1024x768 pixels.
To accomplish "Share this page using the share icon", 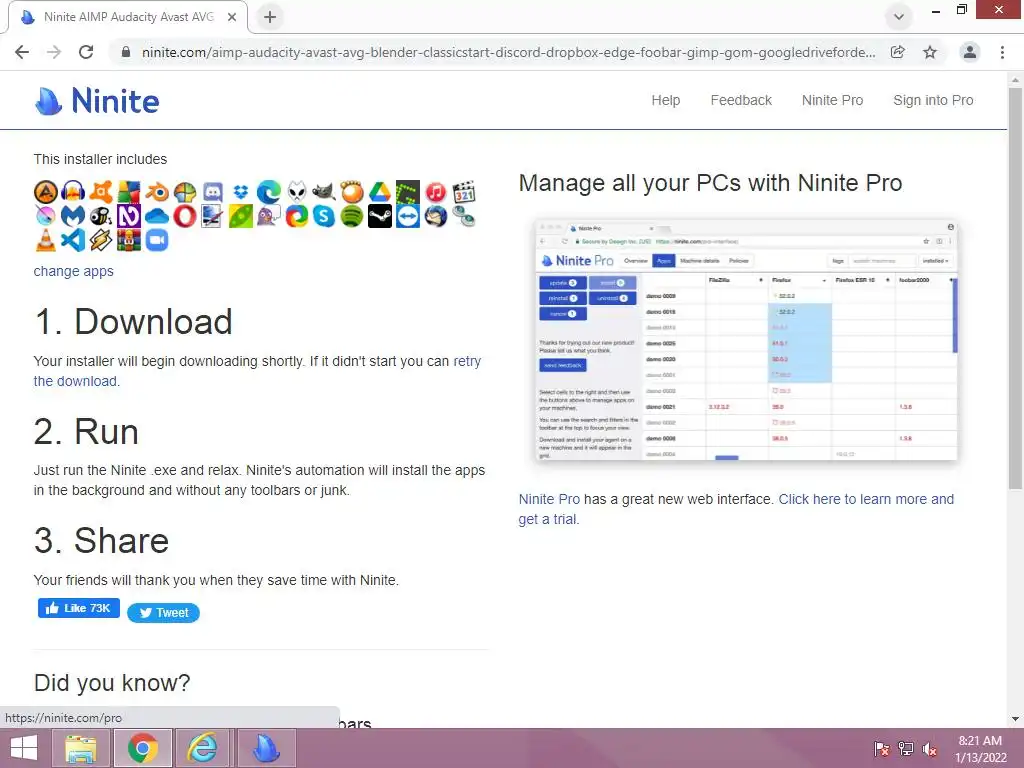I will point(898,52).
